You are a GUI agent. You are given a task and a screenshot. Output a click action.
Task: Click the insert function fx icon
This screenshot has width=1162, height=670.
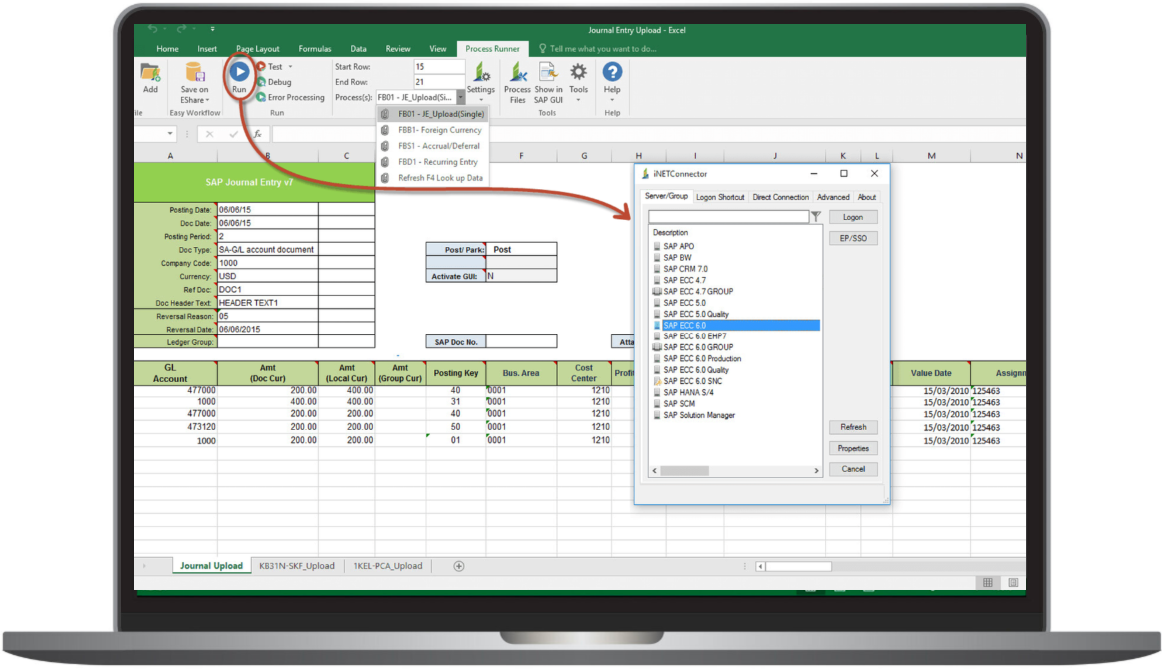257,134
